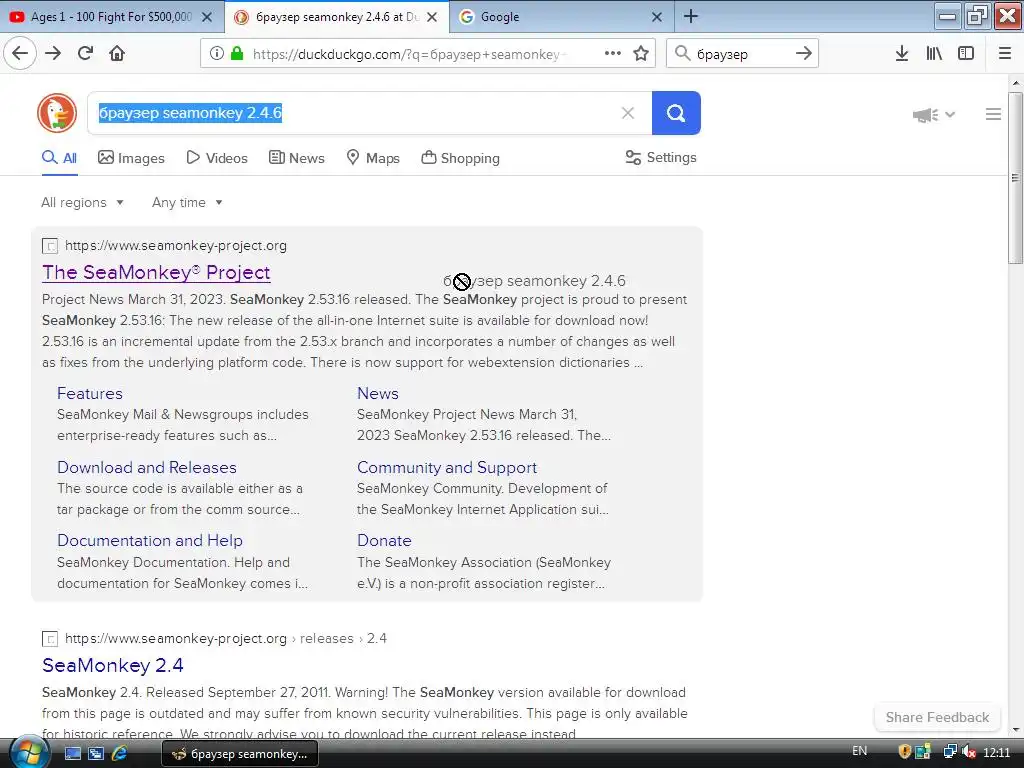Click the DuckDuckGo logo
This screenshot has width=1024, height=768.
[57, 113]
